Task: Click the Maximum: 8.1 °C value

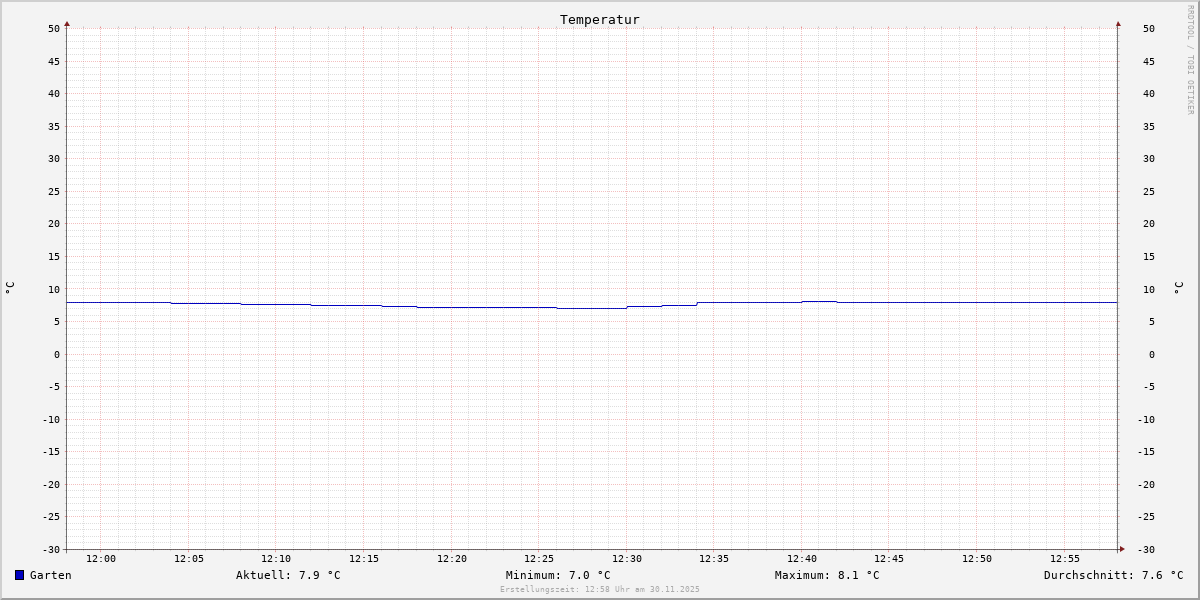Action: (827, 575)
